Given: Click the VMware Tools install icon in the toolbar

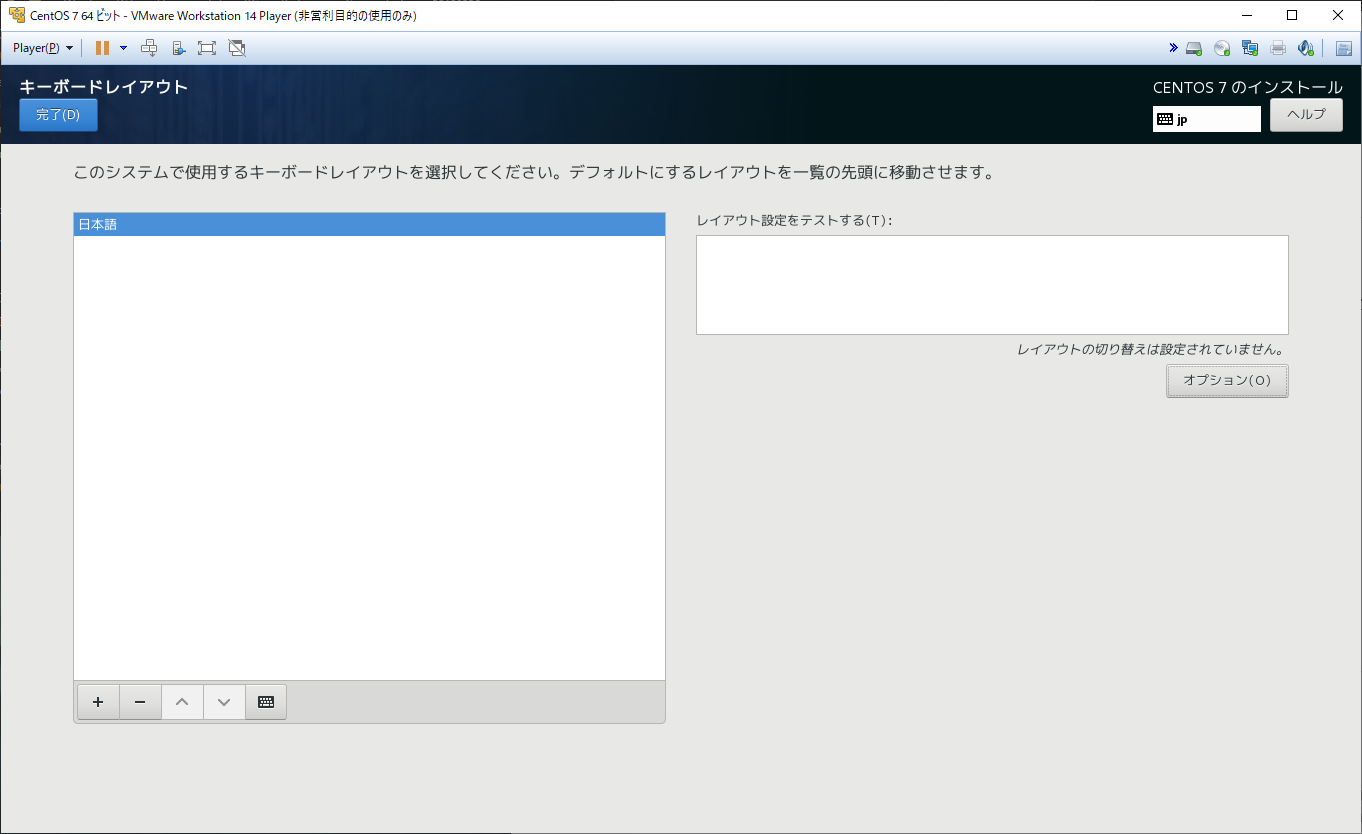Looking at the screenshot, I should pos(178,48).
